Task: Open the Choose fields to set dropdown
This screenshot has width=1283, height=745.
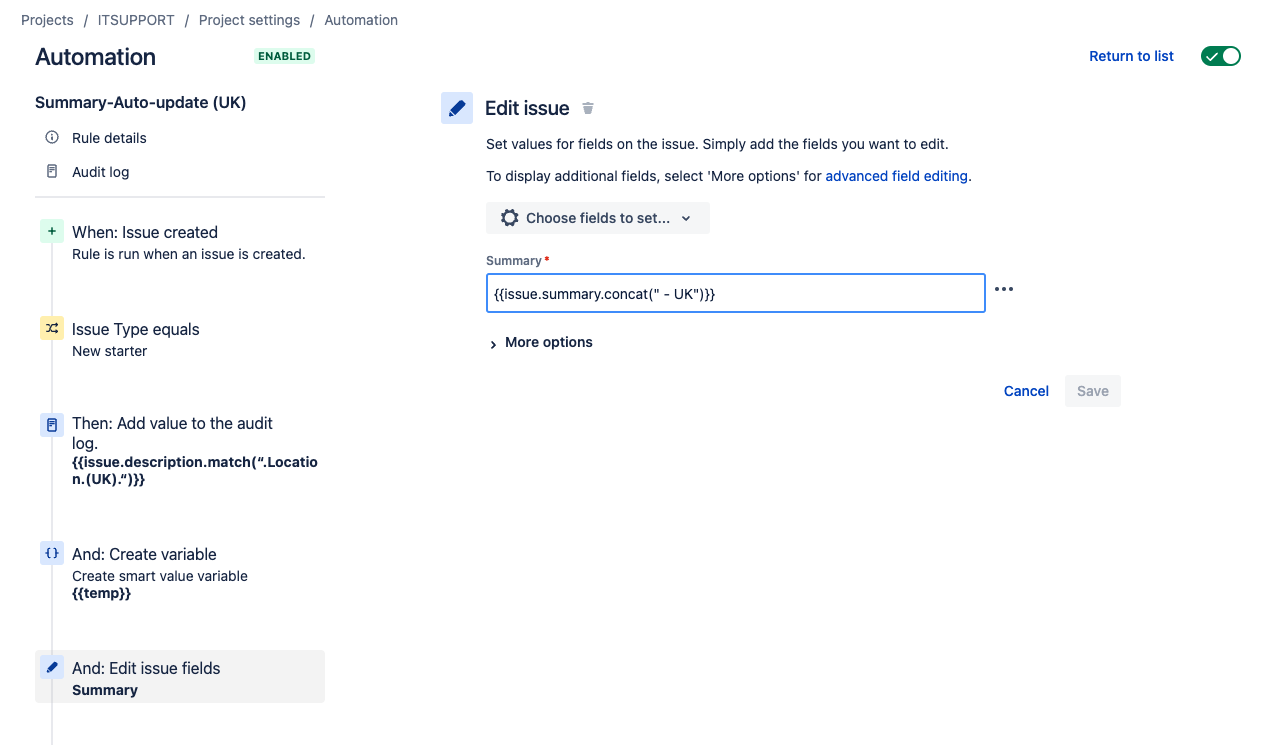Action: click(598, 218)
